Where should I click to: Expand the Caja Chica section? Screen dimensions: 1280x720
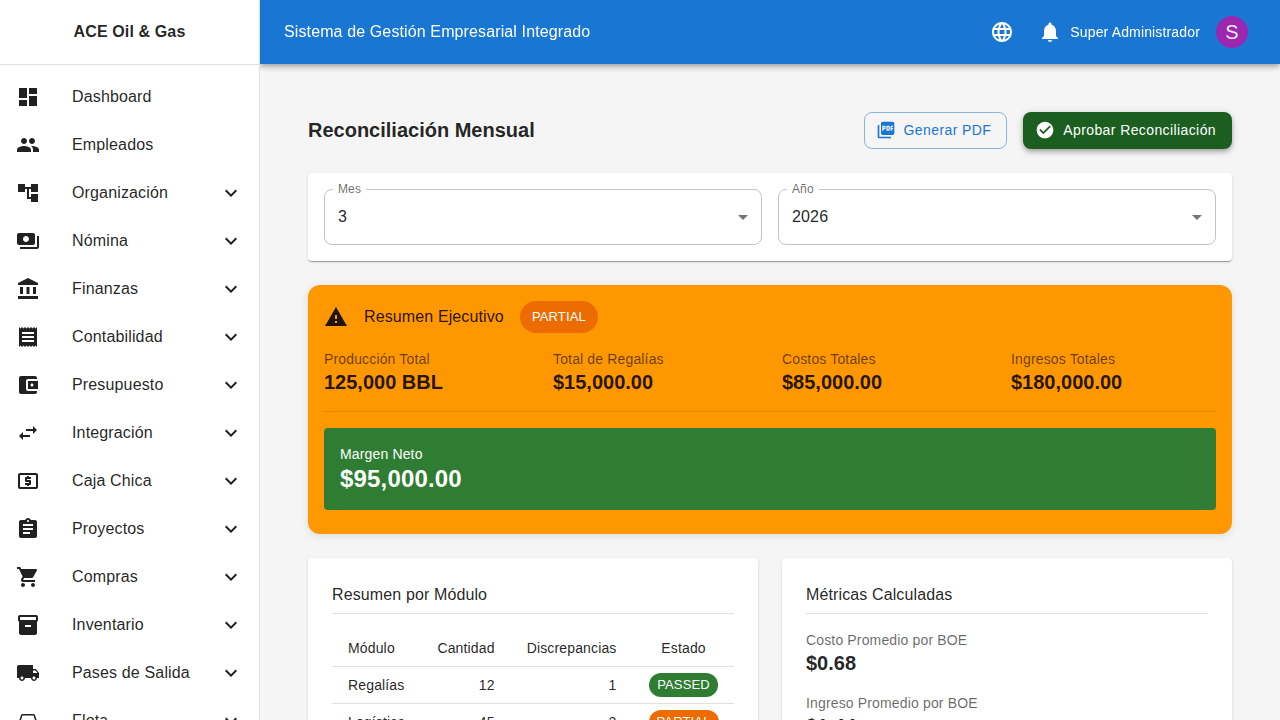(x=230, y=480)
